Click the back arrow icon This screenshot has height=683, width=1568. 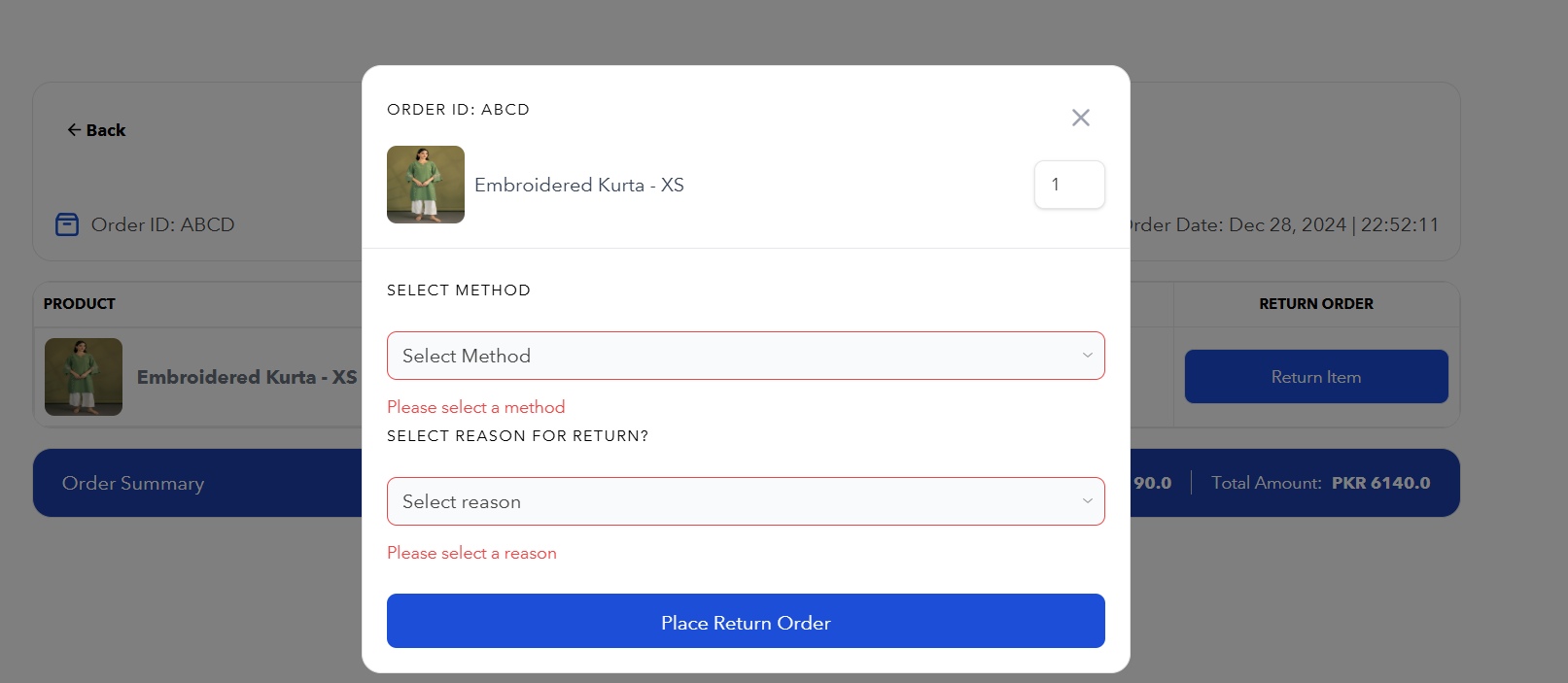[74, 130]
